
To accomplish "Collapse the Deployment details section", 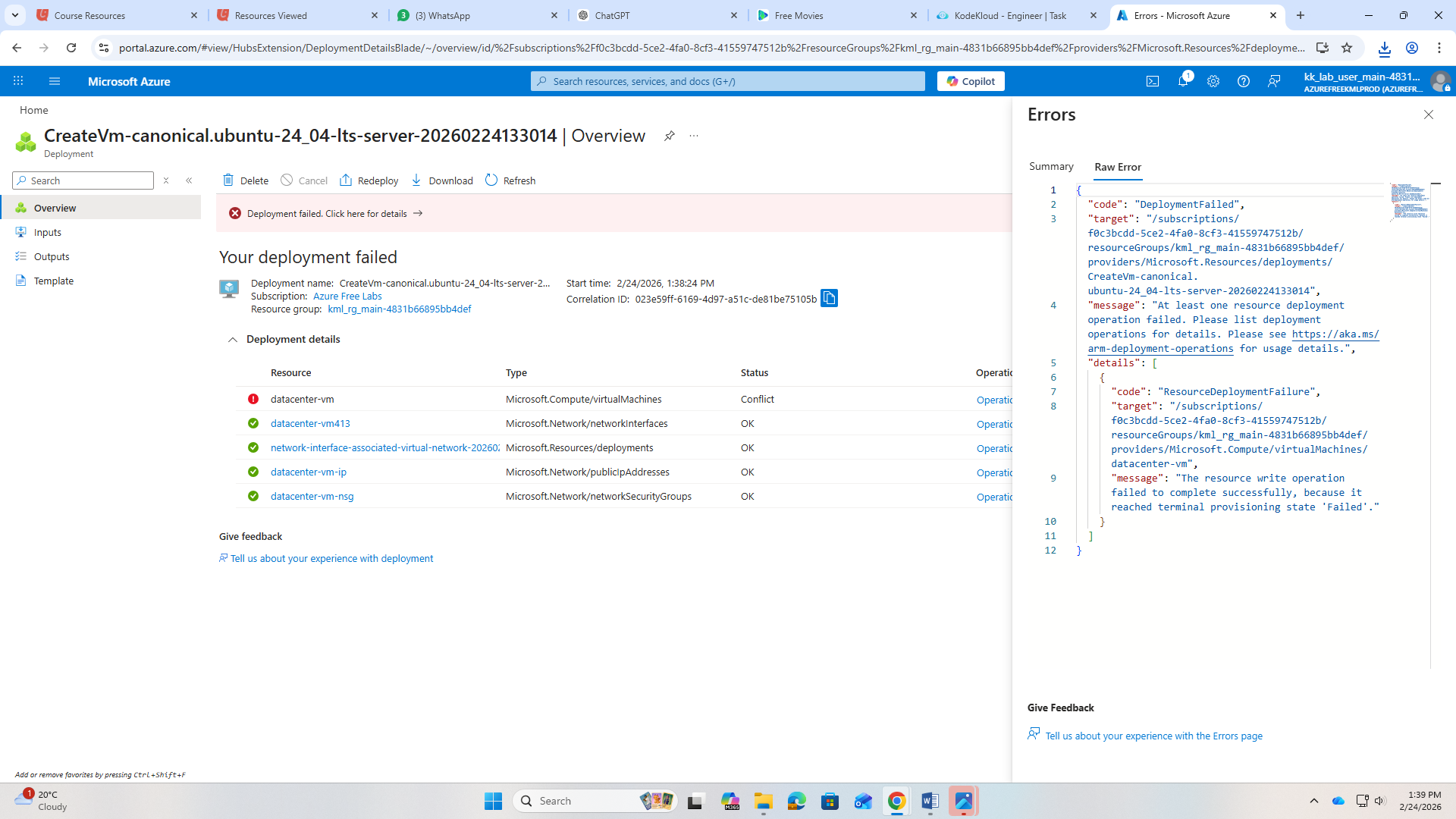I will click(x=233, y=340).
